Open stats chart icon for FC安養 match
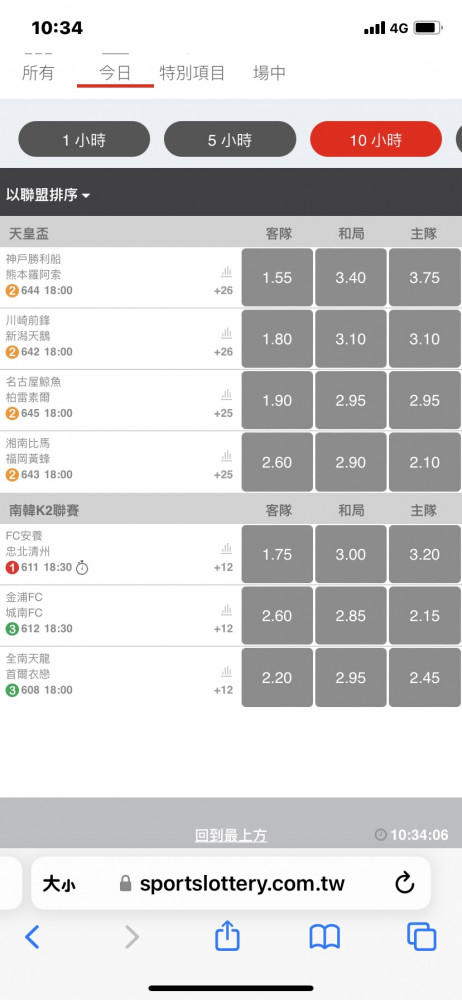The height and width of the screenshot is (1000, 462). point(227,548)
